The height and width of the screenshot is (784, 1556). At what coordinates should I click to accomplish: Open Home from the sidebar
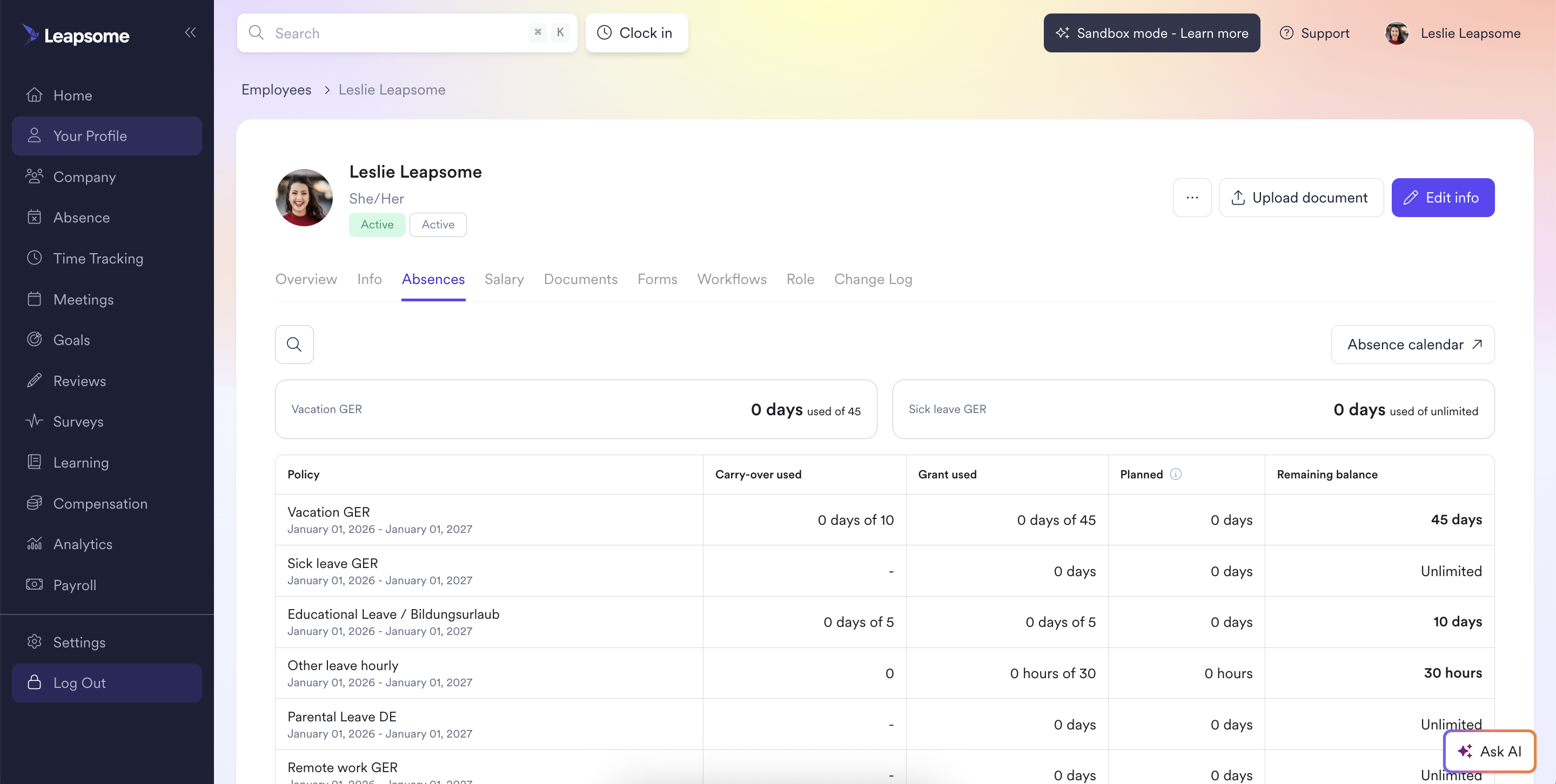(x=106, y=96)
